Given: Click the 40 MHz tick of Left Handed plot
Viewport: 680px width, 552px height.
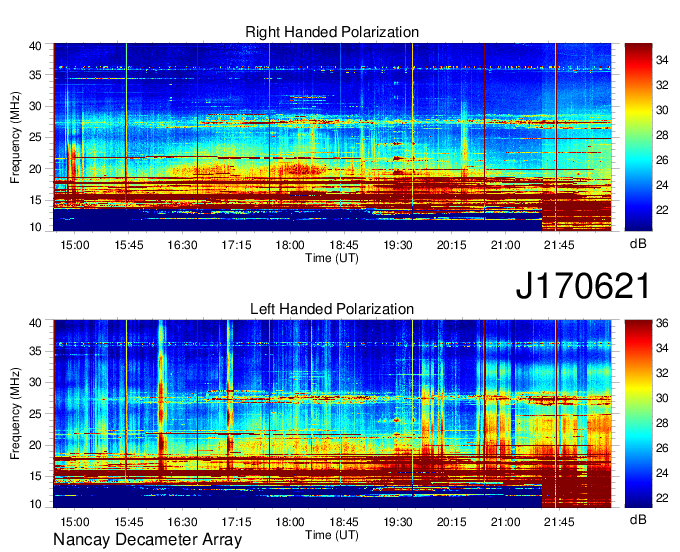Looking at the screenshot, I should [36, 323].
